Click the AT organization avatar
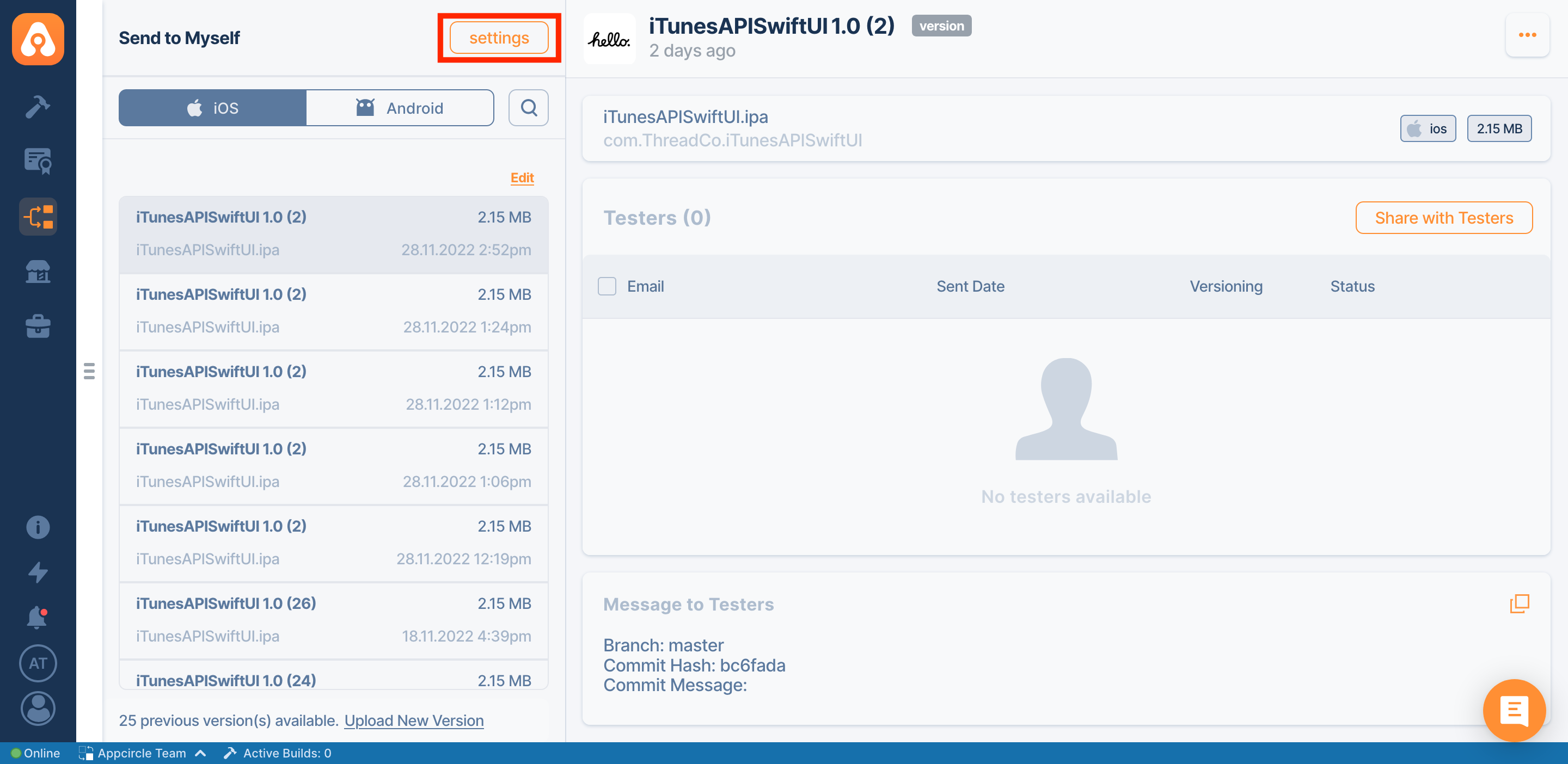 coord(38,663)
